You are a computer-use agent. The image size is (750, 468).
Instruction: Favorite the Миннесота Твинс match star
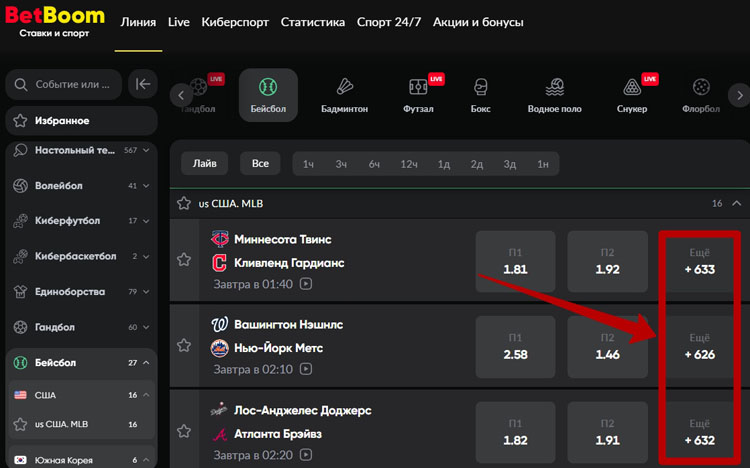click(x=184, y=260)
